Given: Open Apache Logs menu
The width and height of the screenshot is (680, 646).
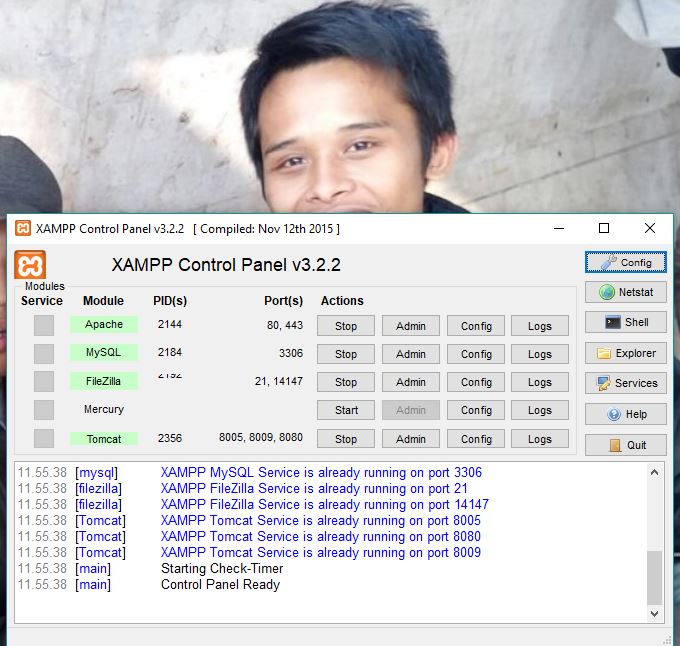Looking at the screenshot, I should coord(539,326).
